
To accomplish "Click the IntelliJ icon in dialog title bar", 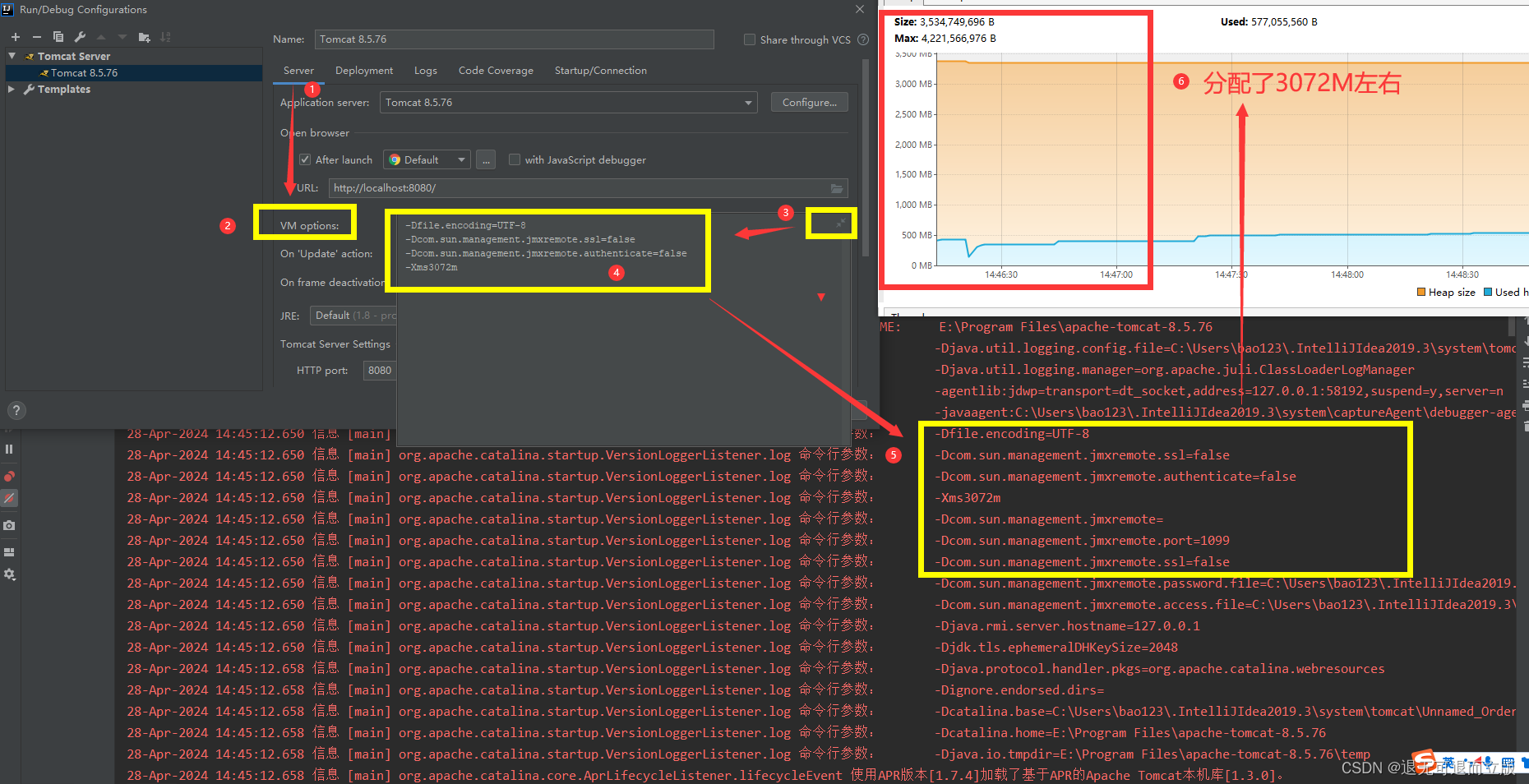I will [7, 9].
